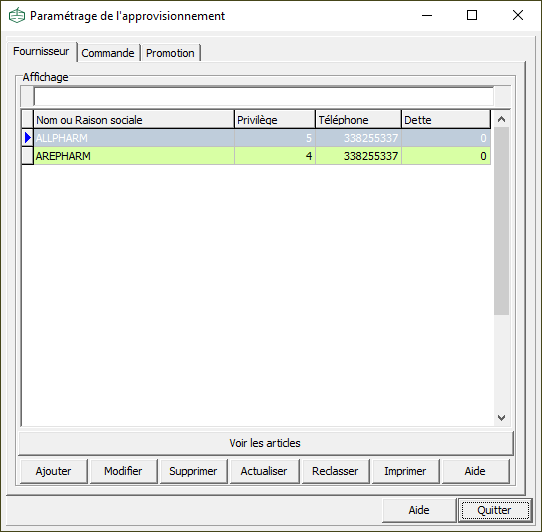Viewport: 542px width, 532px height.
Task: Switch to the Commande tab
Action: click(x=108, y=53)
